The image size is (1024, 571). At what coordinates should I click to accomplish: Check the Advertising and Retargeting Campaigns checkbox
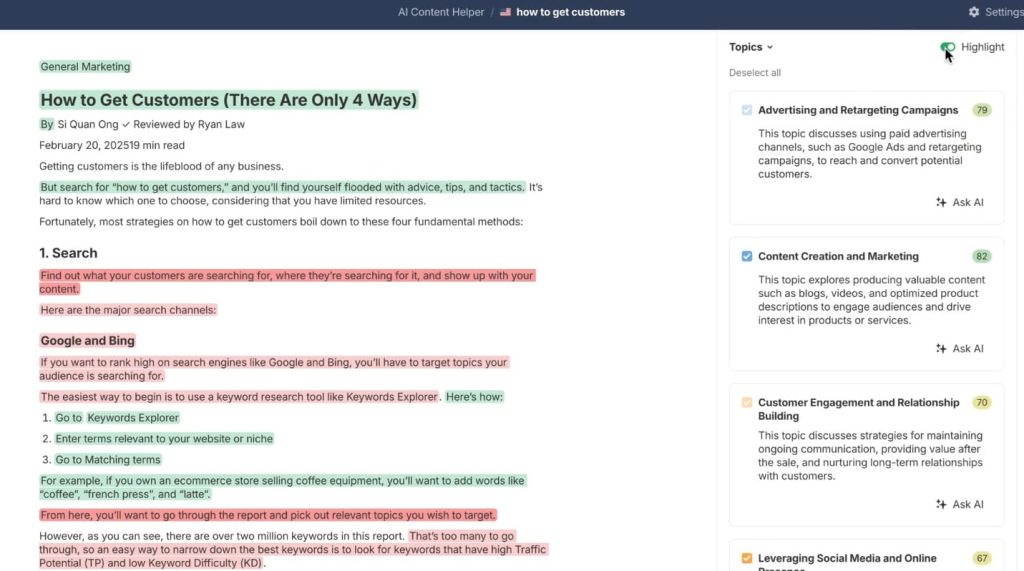pyautogui.click(x=747, y=110)
